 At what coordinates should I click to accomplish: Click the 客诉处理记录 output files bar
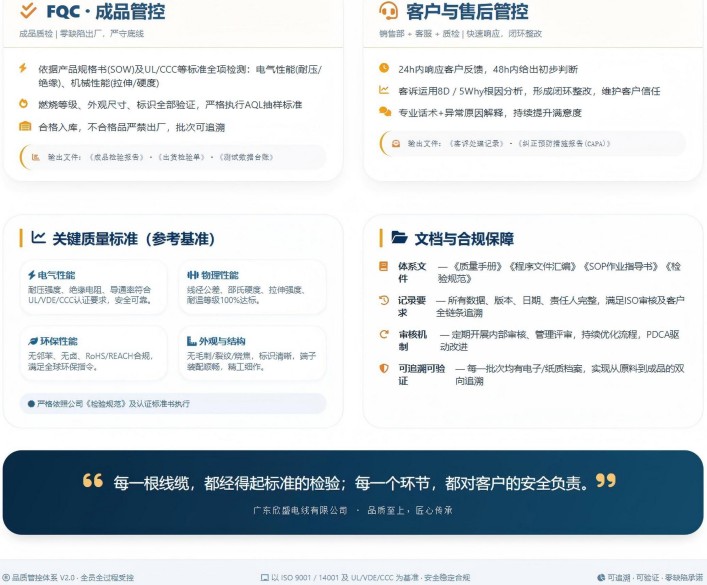533,144
